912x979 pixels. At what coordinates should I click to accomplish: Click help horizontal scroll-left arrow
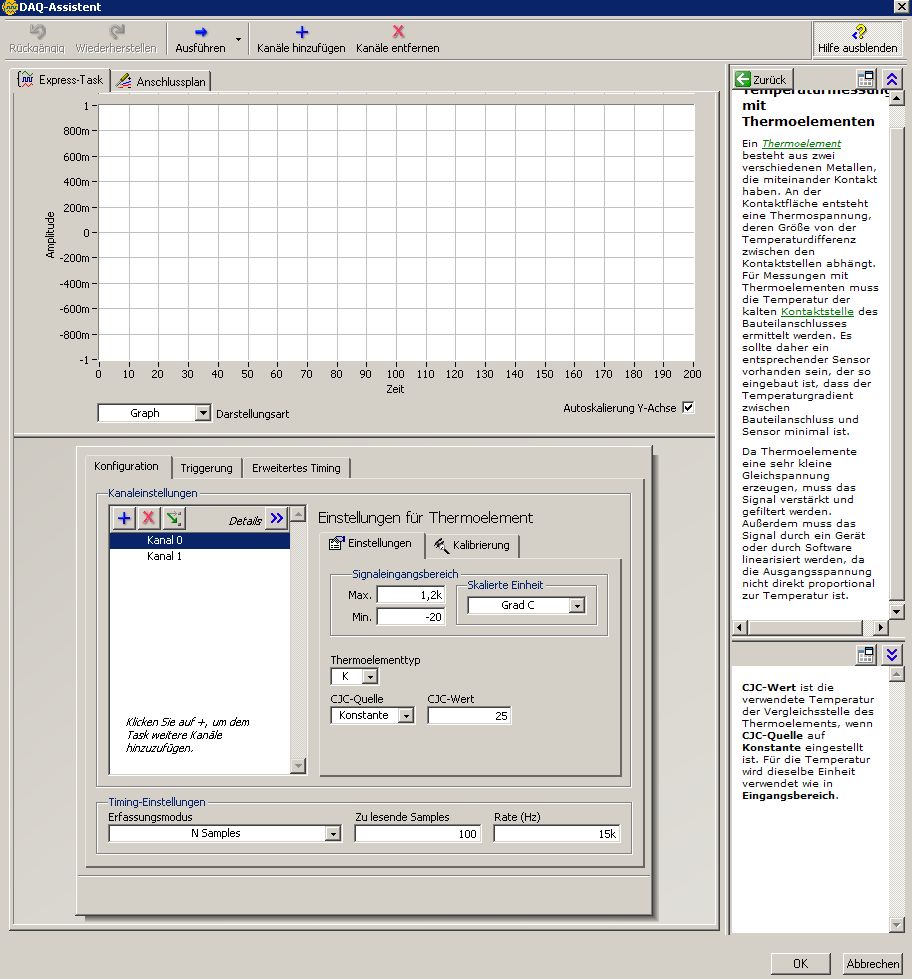(740, 627)
